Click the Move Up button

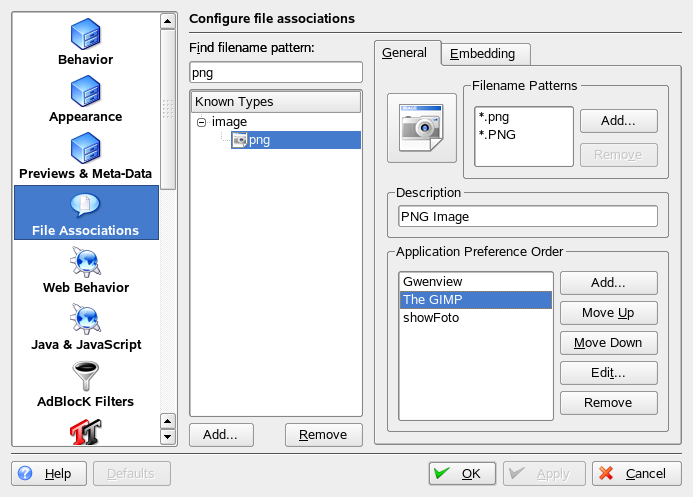click(608, 313)
